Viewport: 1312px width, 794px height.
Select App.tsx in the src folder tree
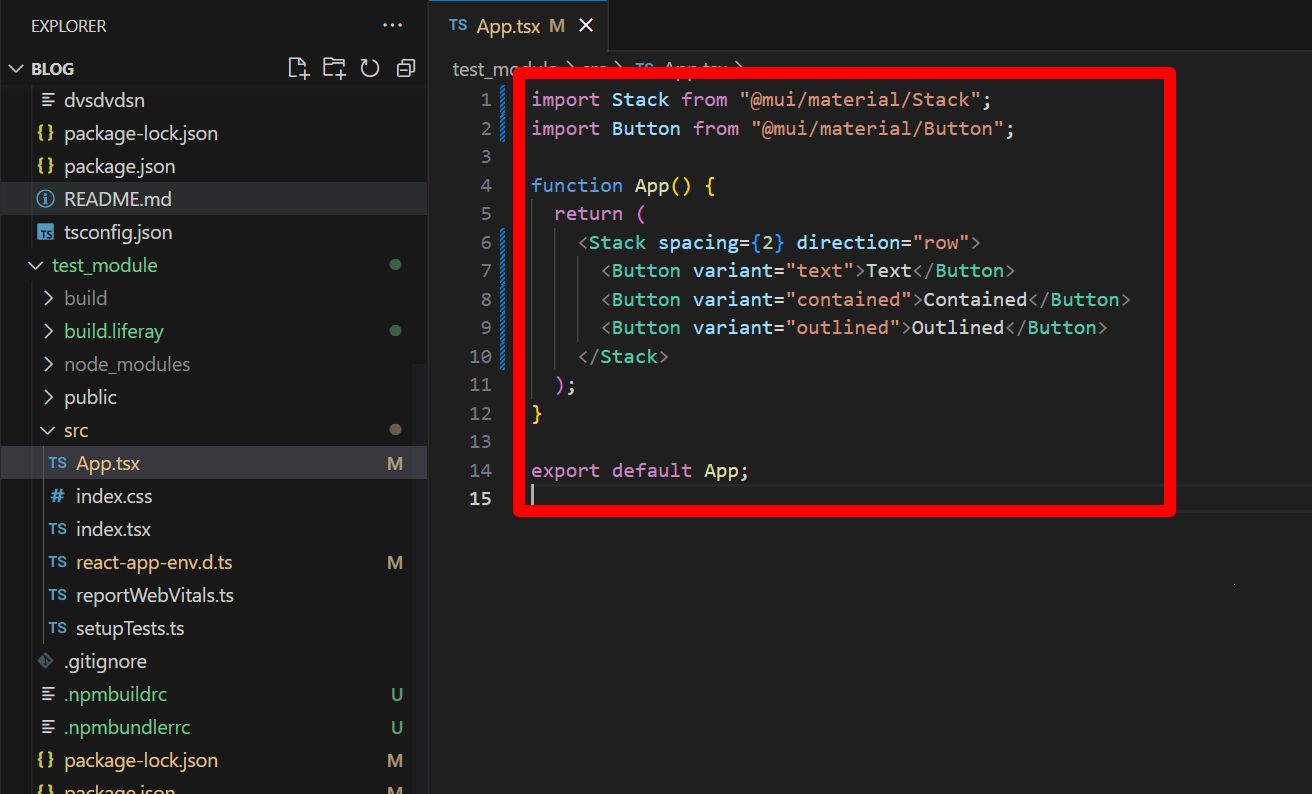214,463
